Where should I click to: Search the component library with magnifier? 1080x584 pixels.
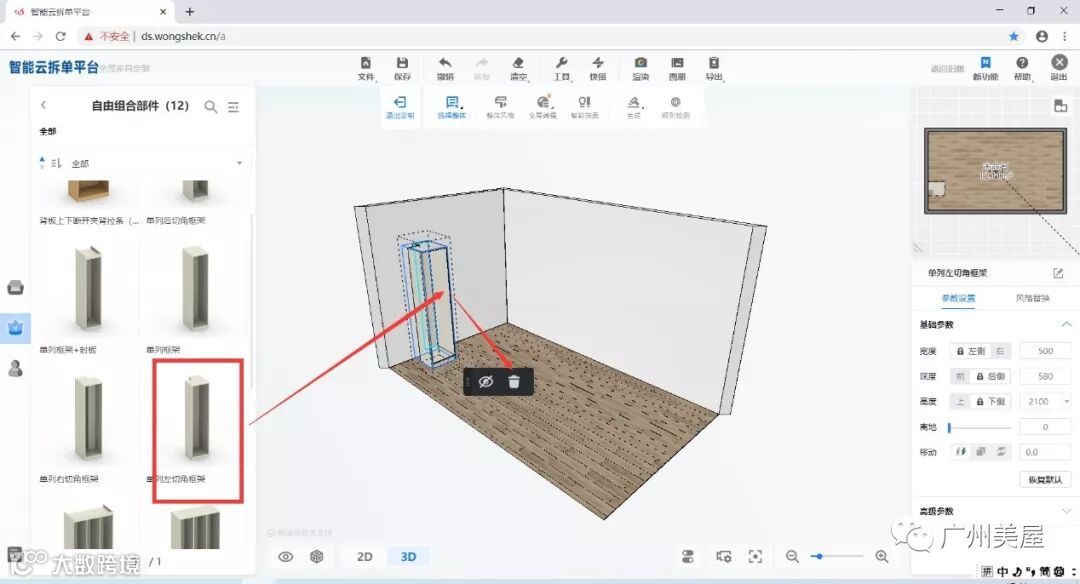(x=211, y=107)
